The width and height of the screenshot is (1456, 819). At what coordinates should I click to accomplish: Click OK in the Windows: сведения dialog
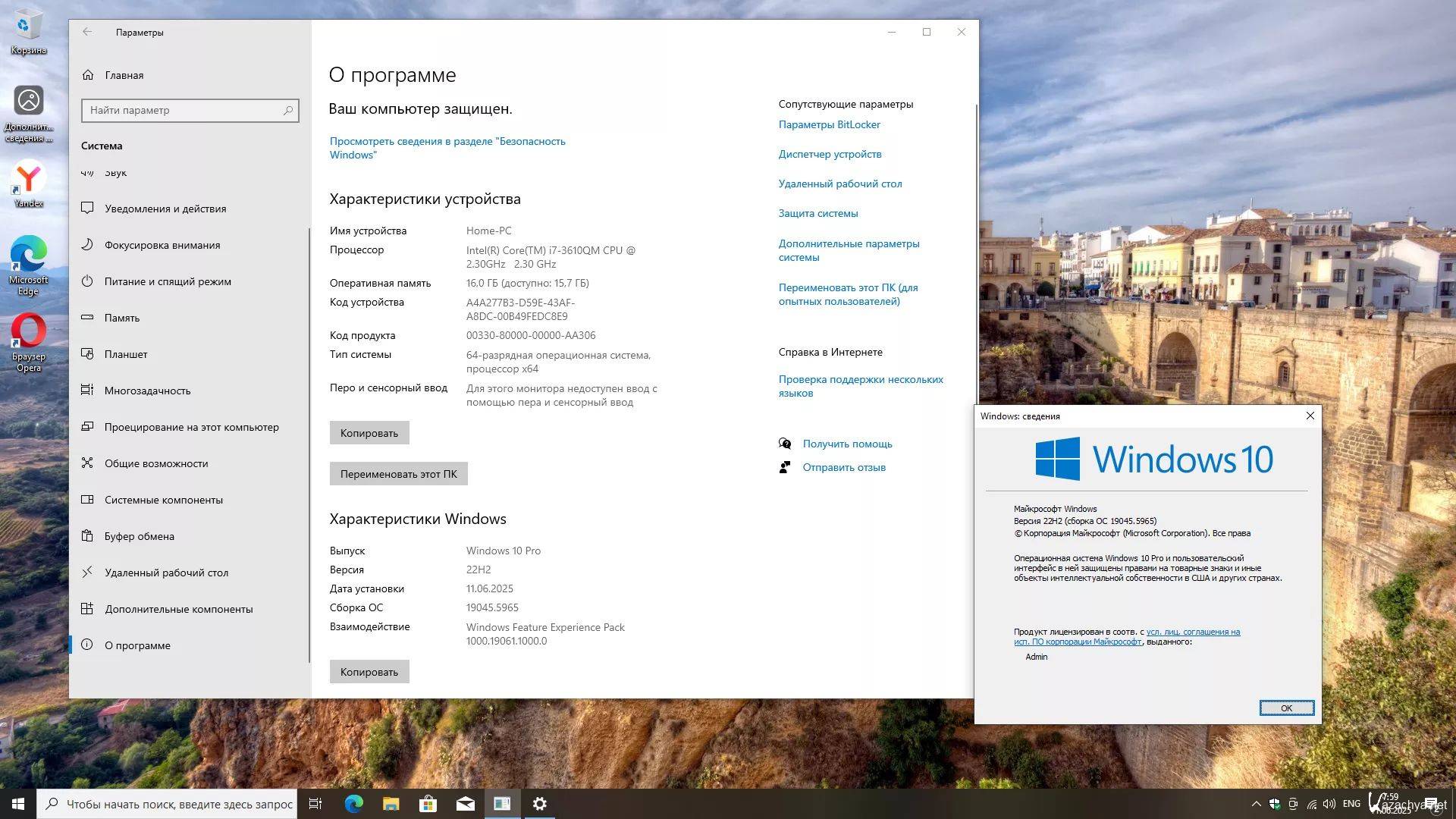click(x=1286, y=708)
